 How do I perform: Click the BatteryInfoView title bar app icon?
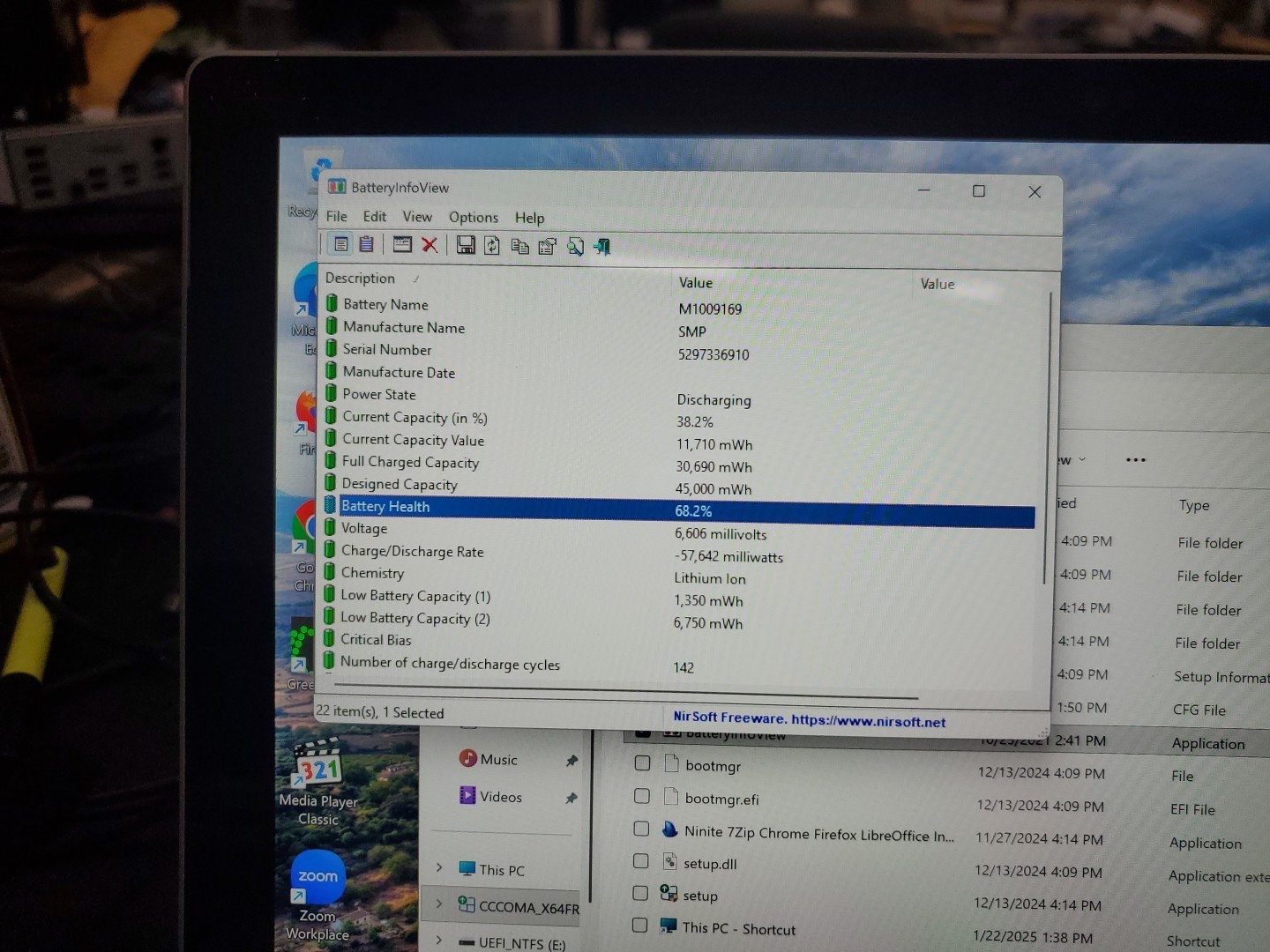(x=337, y=186)
